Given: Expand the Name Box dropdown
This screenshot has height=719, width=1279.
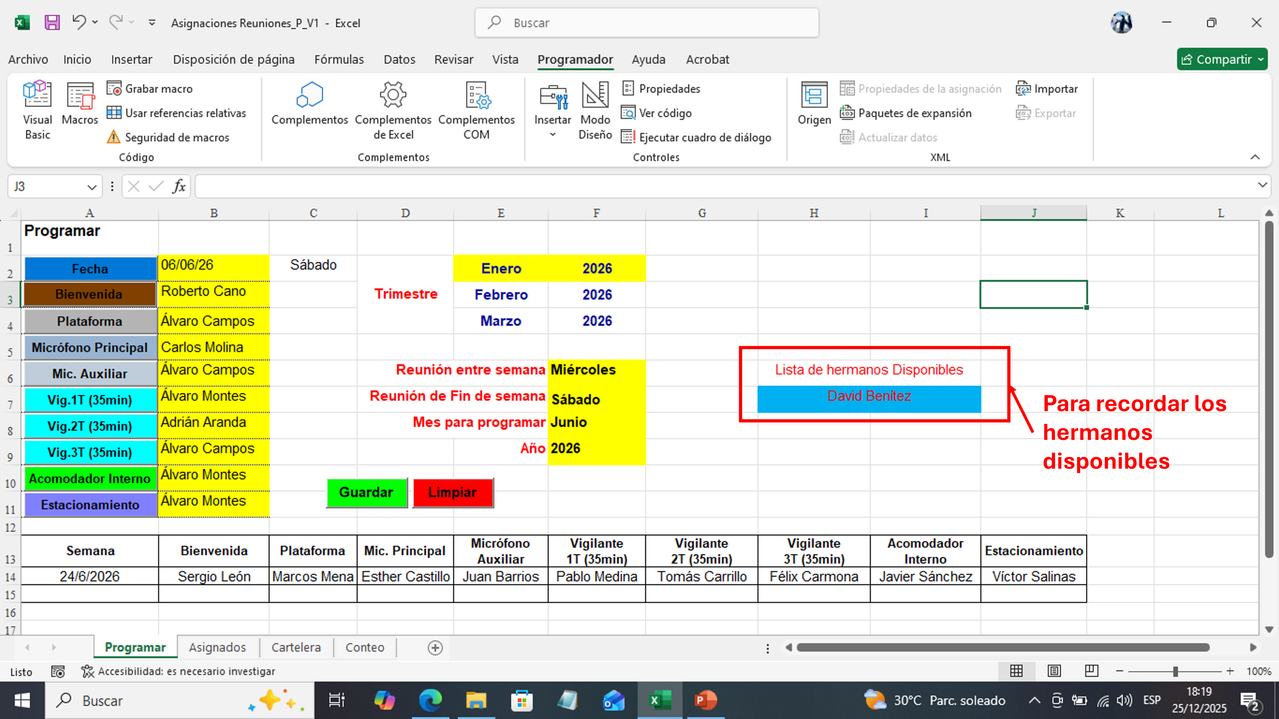Looking at the screenshot, I should [92, 187].
